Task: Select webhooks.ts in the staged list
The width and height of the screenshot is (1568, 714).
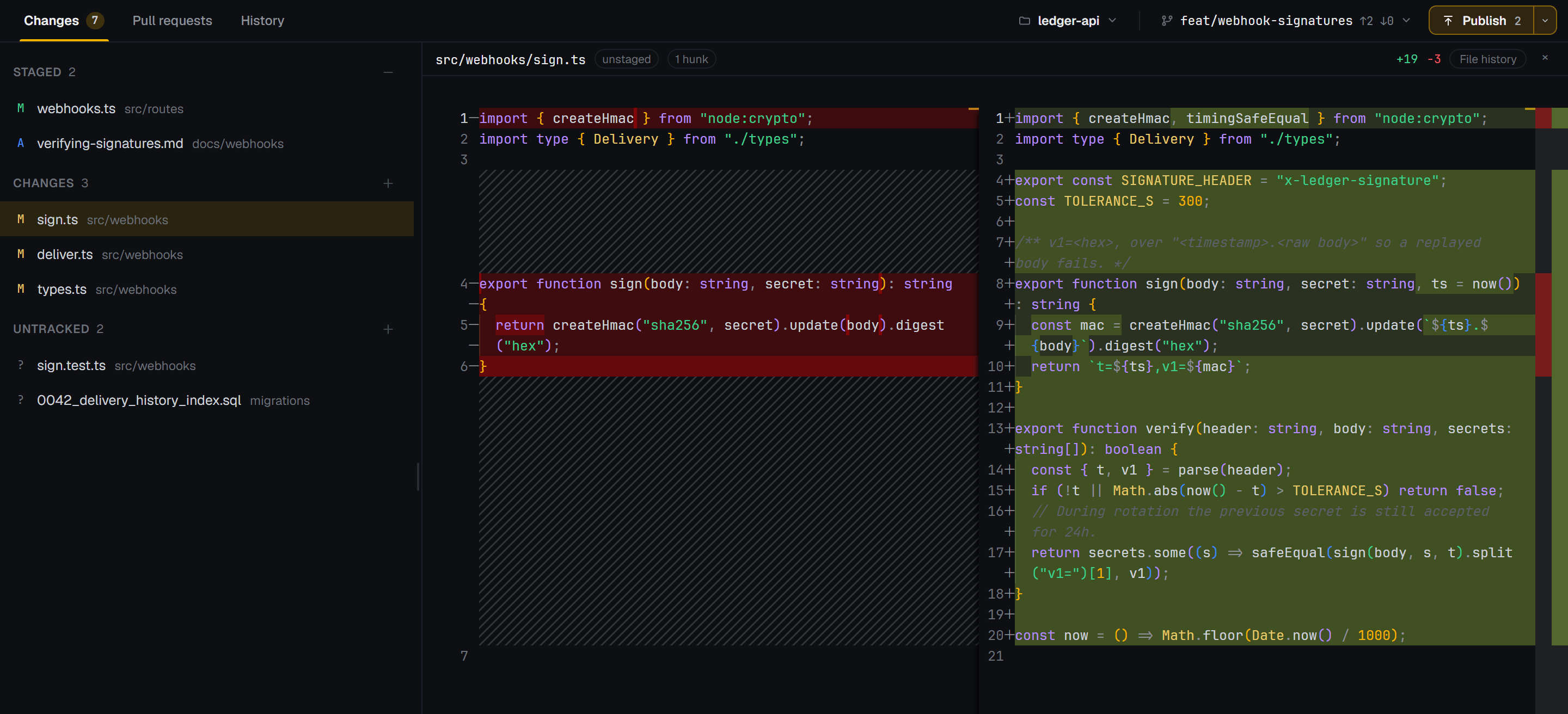Action: pyautogui.click(x=207, y=108)
